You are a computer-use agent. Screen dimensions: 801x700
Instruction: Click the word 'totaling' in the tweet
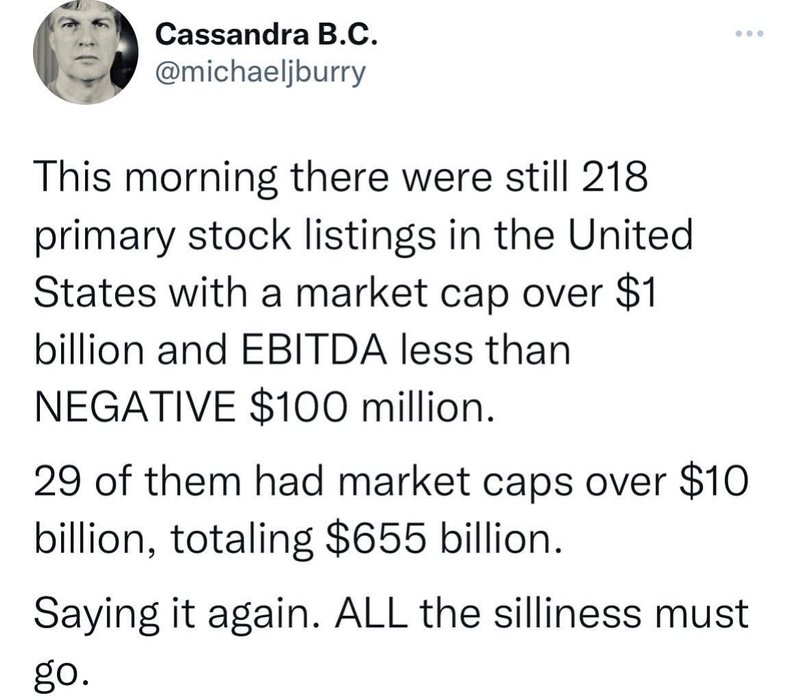tap(241, 540)
